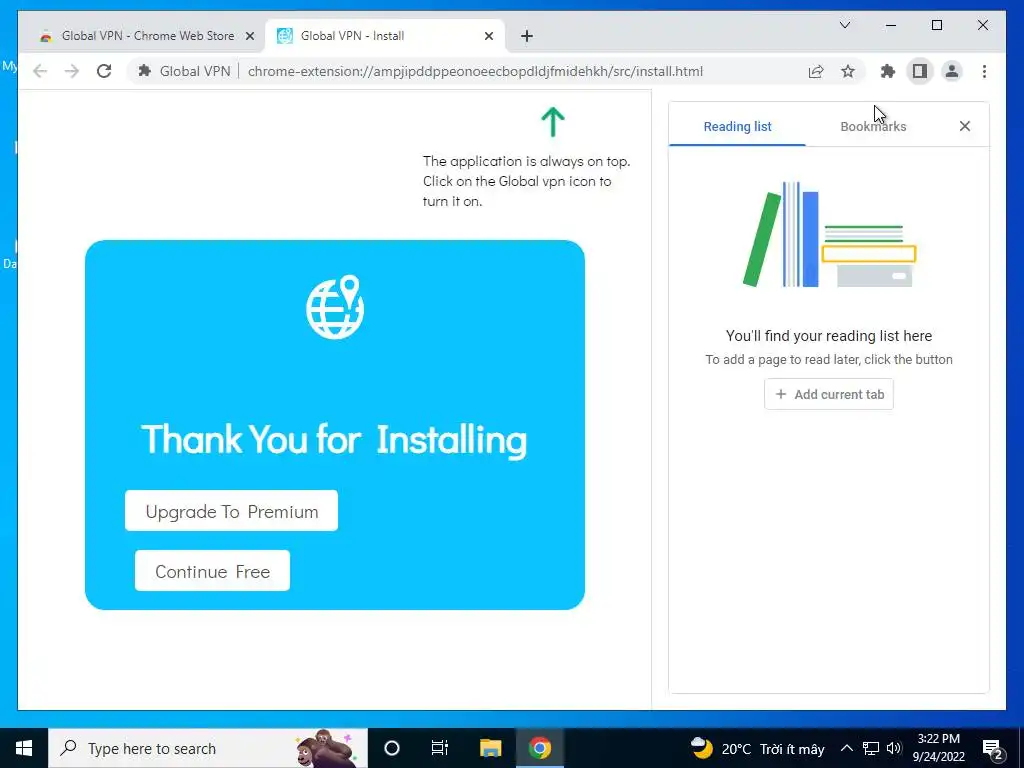The height and width of the screenshot is (768, 1024).
Task: Click the extension puzzle icon in address bar
Action: pyautogui.click(x=145, y=71)
